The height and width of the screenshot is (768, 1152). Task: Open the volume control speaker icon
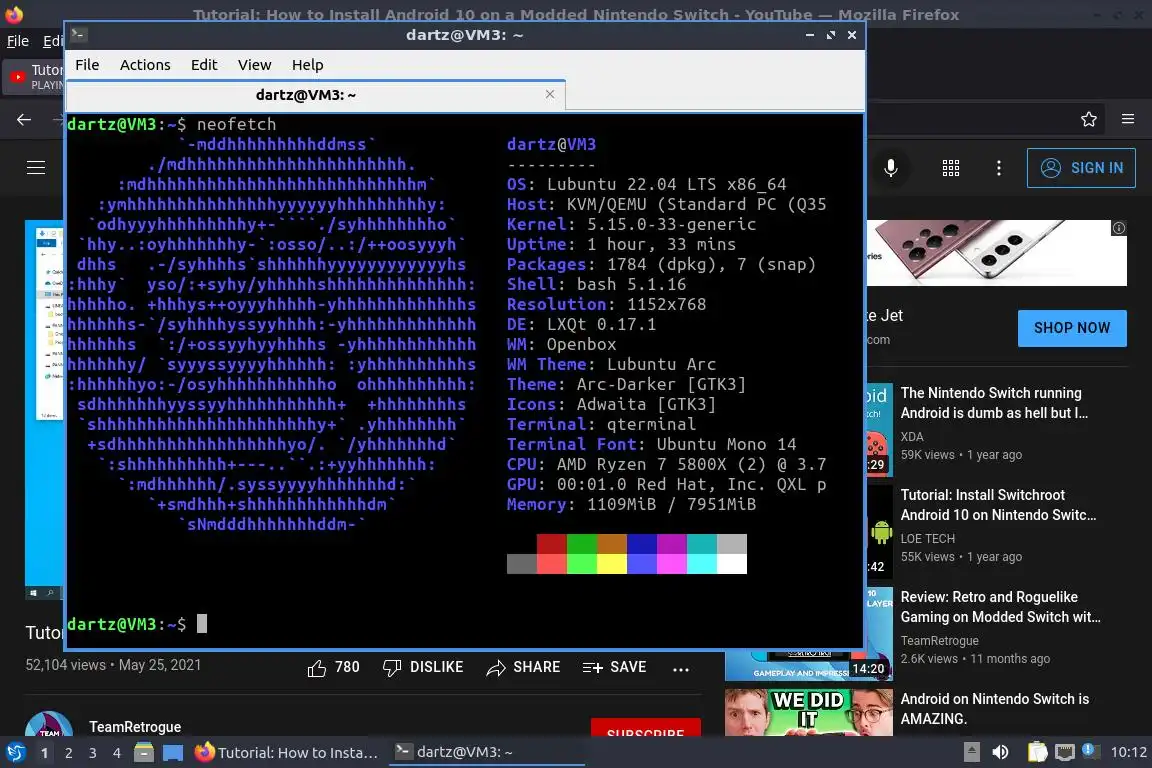point(1000,752)
